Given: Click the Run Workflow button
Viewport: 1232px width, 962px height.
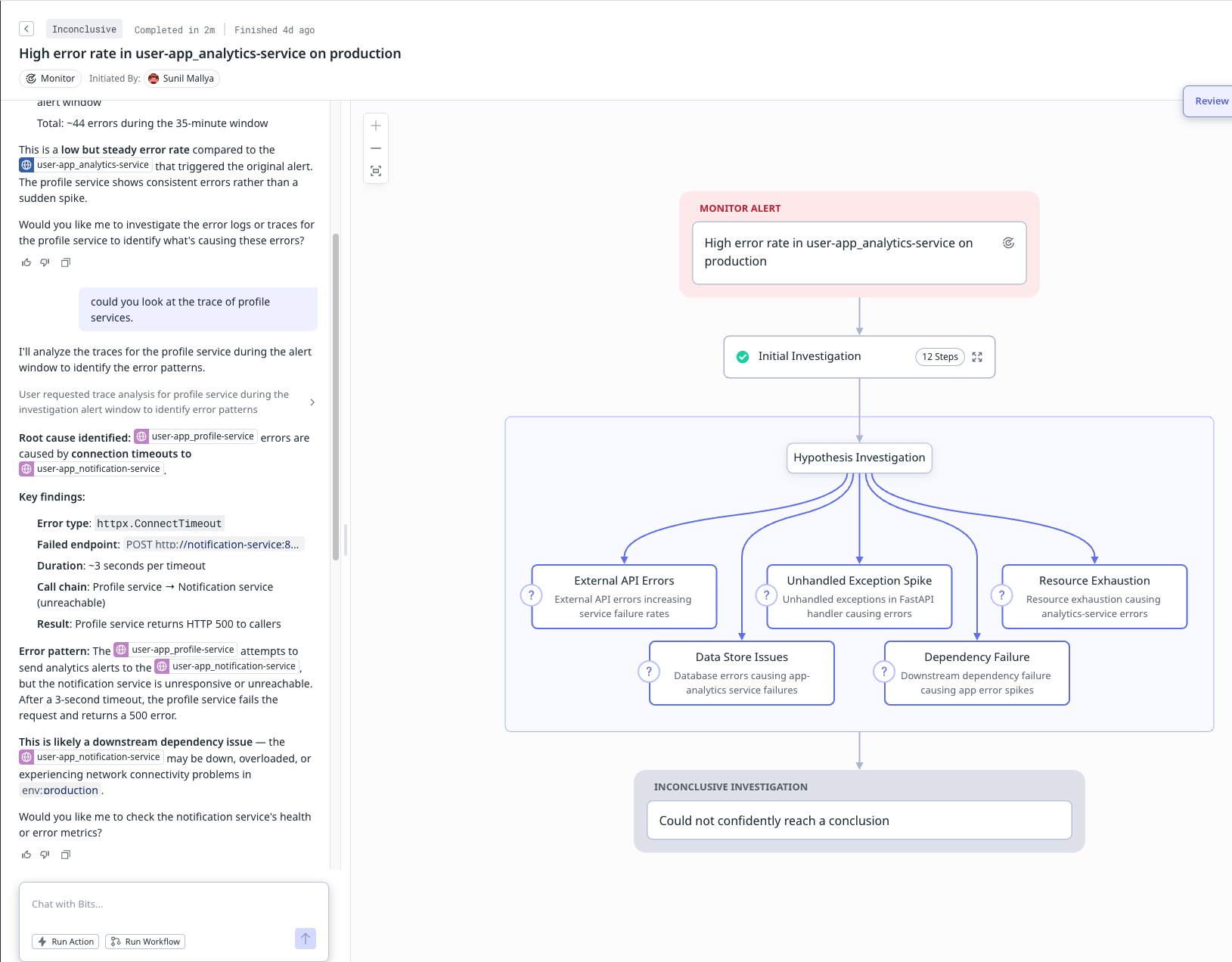Looking at the screenshot, I should coord(144,941).
